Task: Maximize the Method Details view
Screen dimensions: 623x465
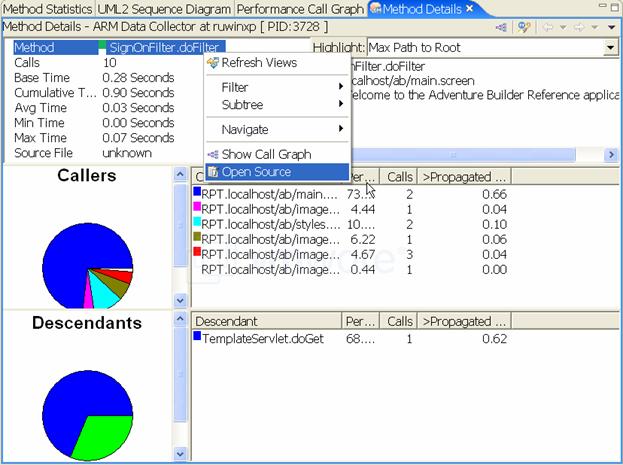Action: click(615, 8)
